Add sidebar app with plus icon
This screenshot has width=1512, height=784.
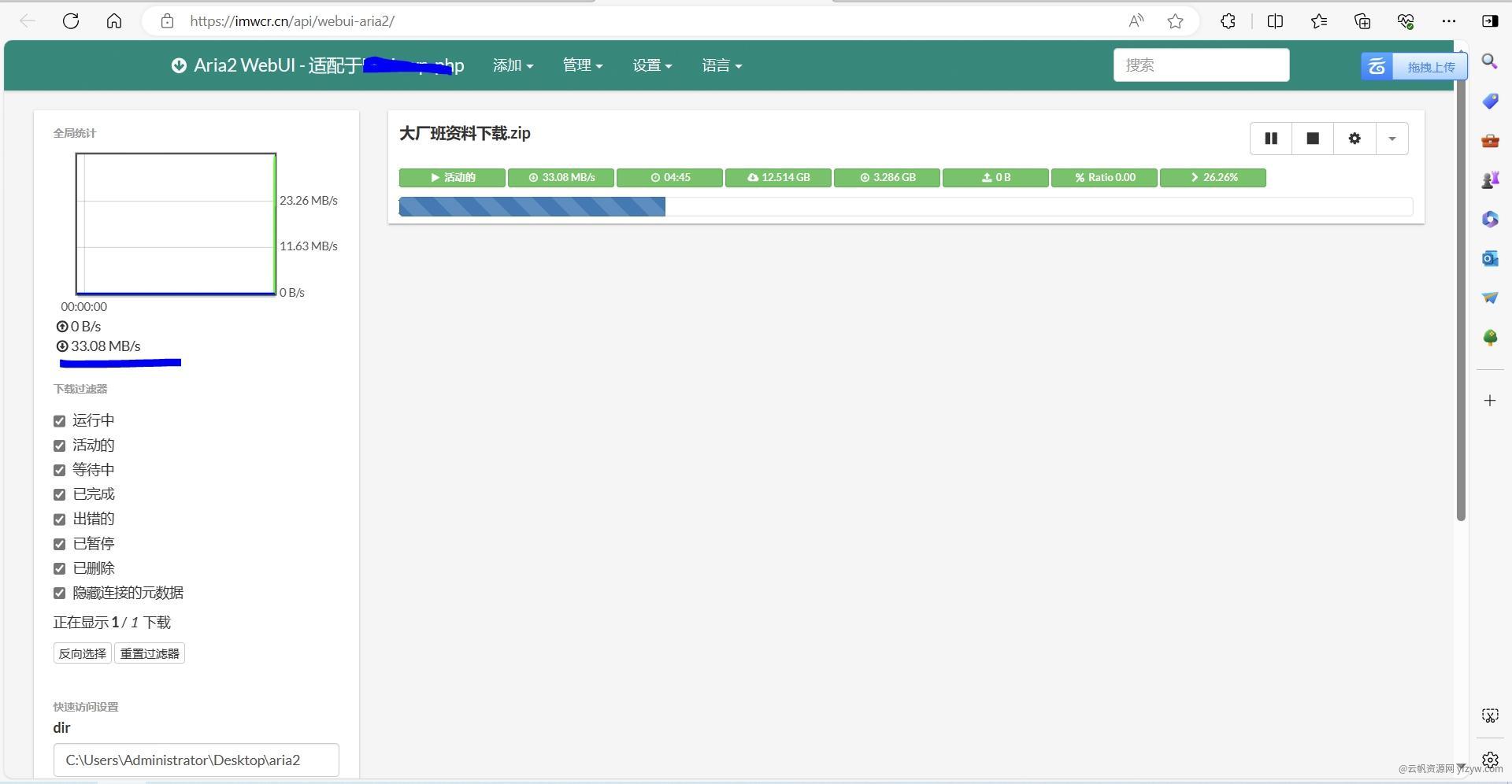pyautogui.click(x=1490, y=401)
